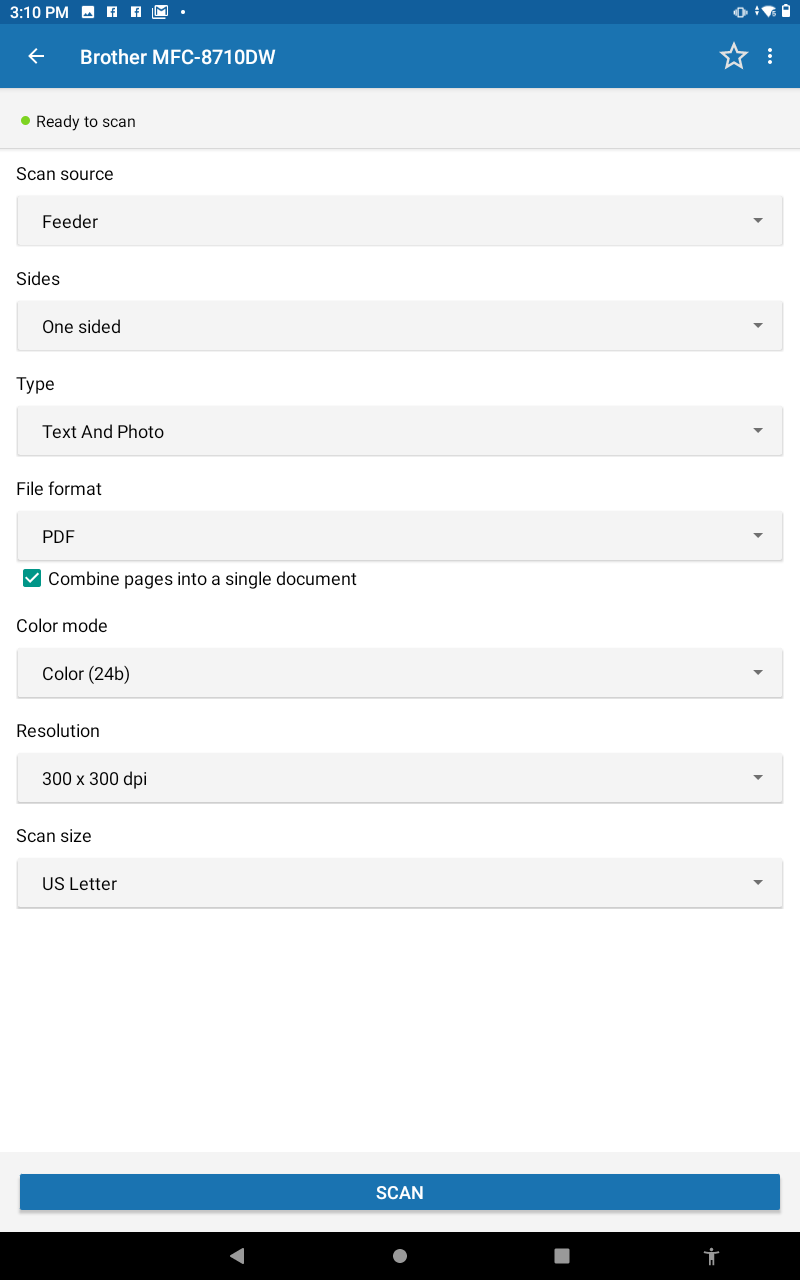Tap the Android home circle button
Image resolution: width=800 pixels, height=1280 pixels.
(400, 1256)
